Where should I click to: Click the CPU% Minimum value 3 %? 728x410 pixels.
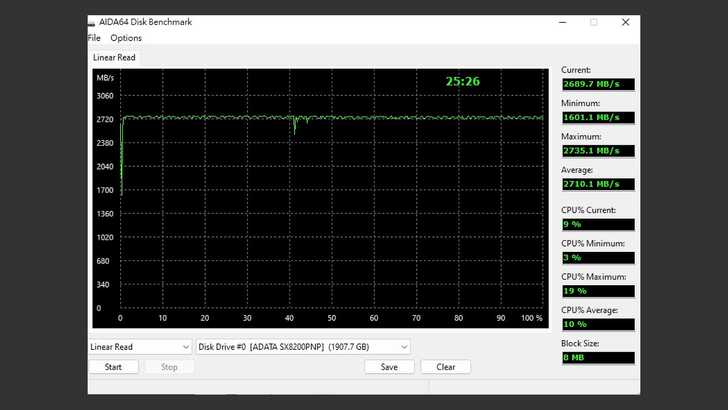(x=598, y=258)
